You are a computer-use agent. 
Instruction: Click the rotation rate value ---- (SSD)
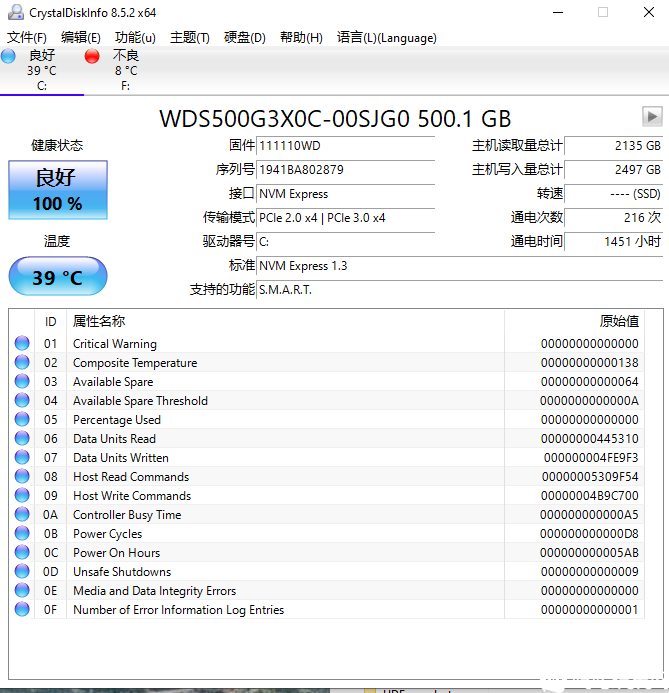coord(614,194)
